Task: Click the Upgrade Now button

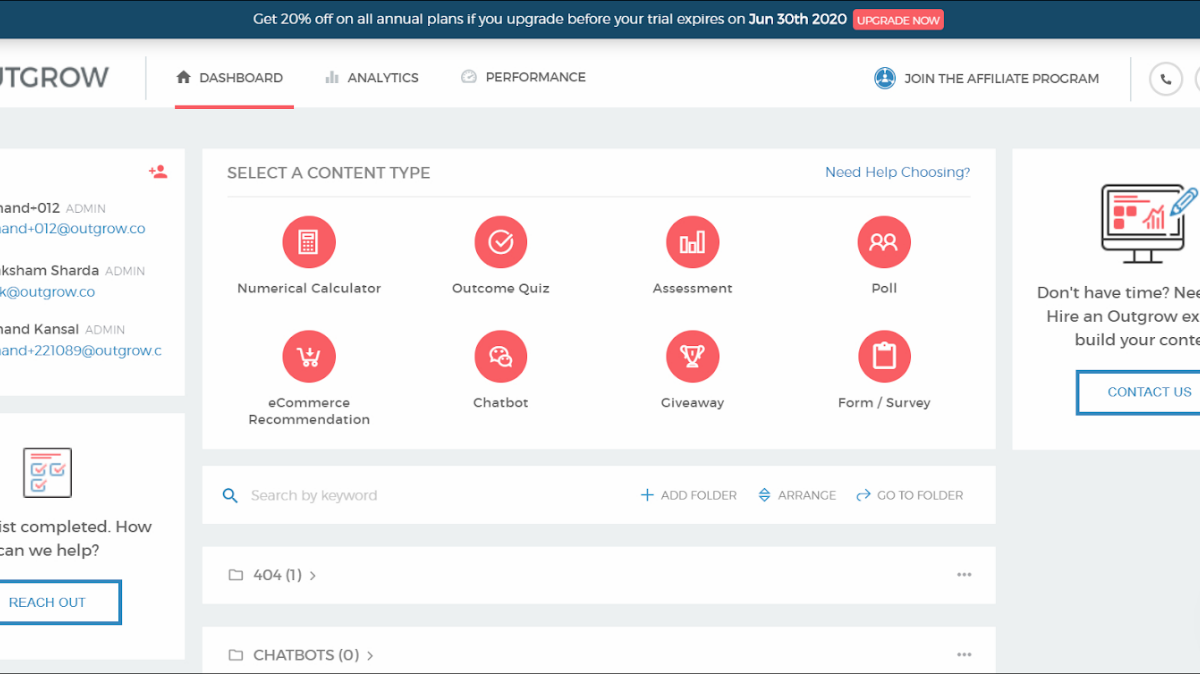Action: click(x=898, y=20)
